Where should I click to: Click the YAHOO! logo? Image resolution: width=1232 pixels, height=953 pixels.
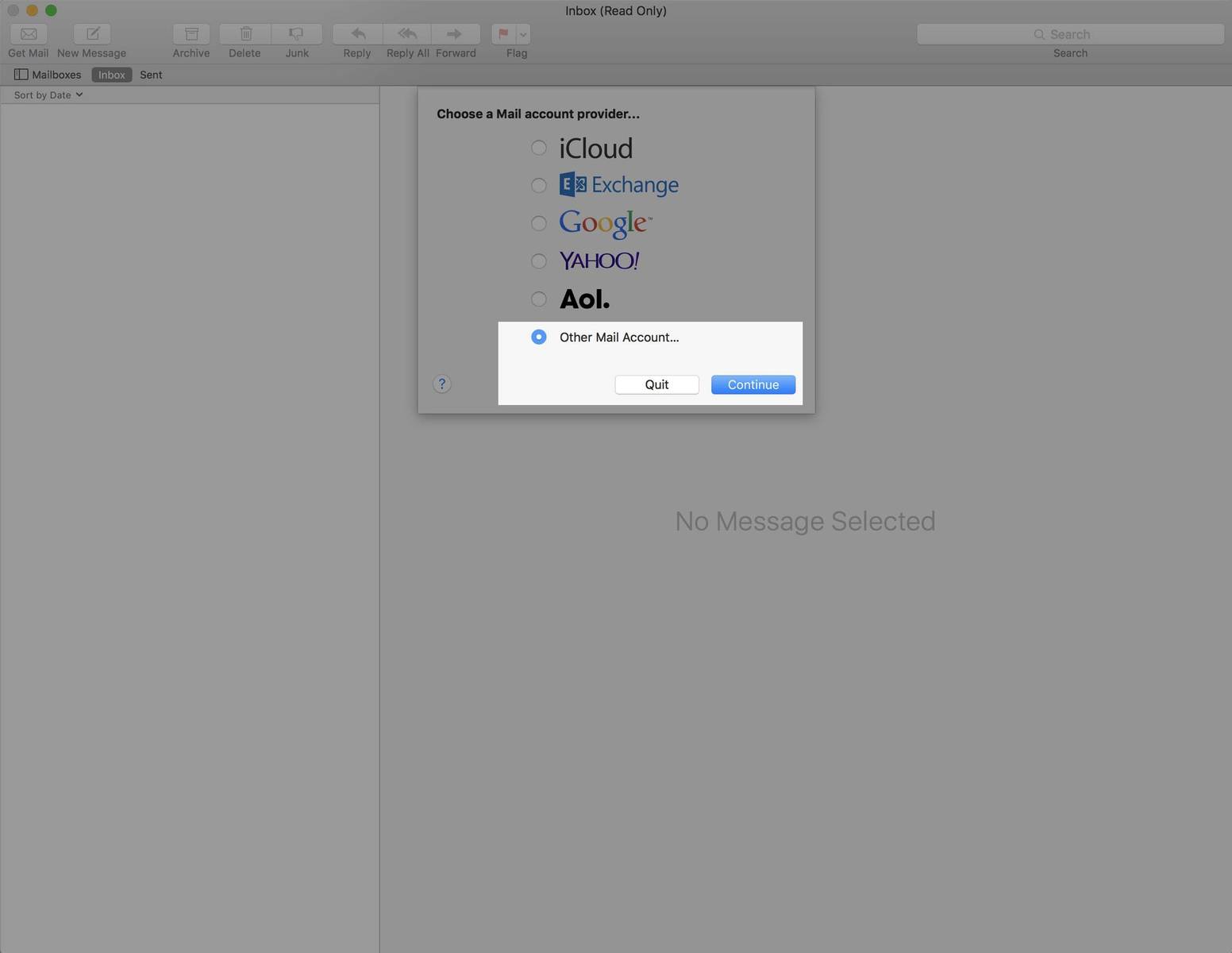(x=599, y=260)
